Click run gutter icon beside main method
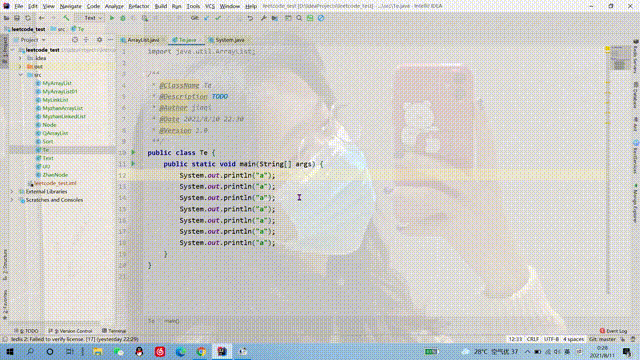Image resolution: width=640 pixels, height=360 pixels. (x=133, y=164)
